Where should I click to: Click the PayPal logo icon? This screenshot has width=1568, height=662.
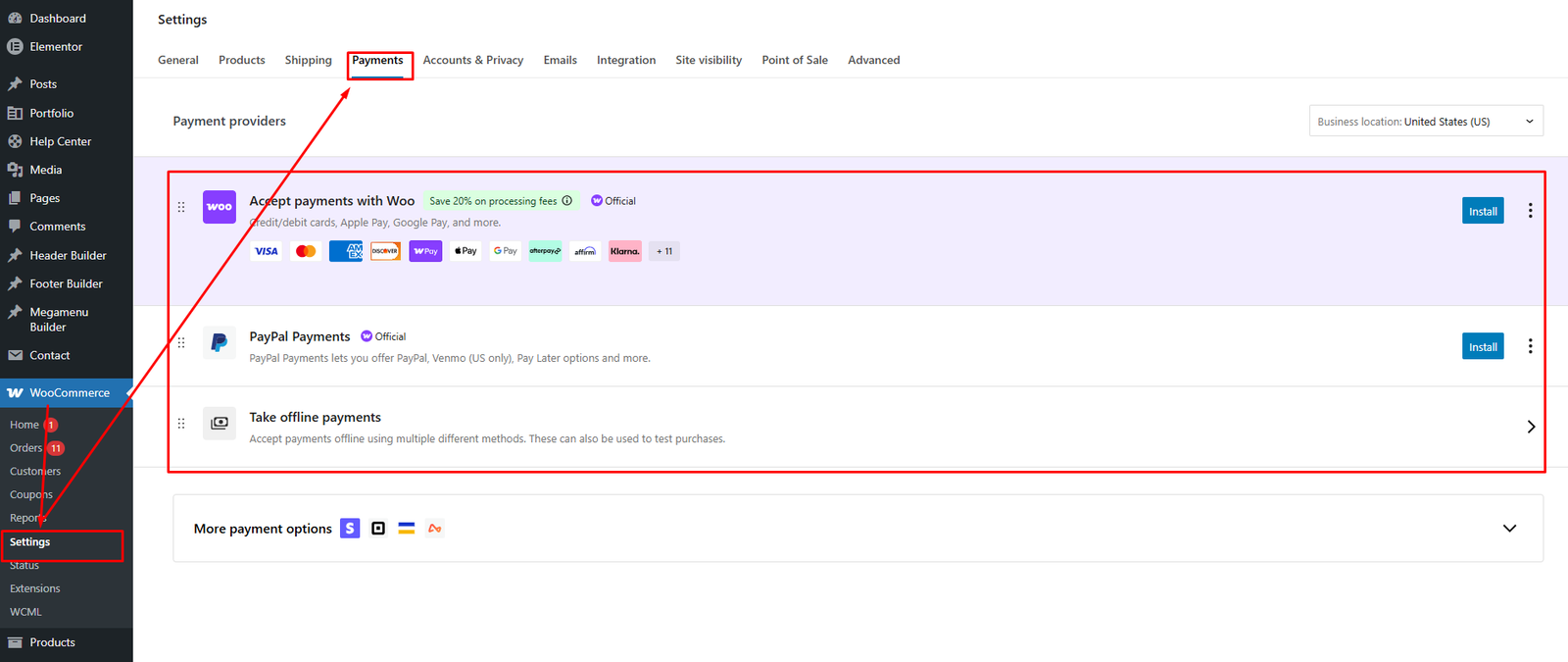pos(220,342)
